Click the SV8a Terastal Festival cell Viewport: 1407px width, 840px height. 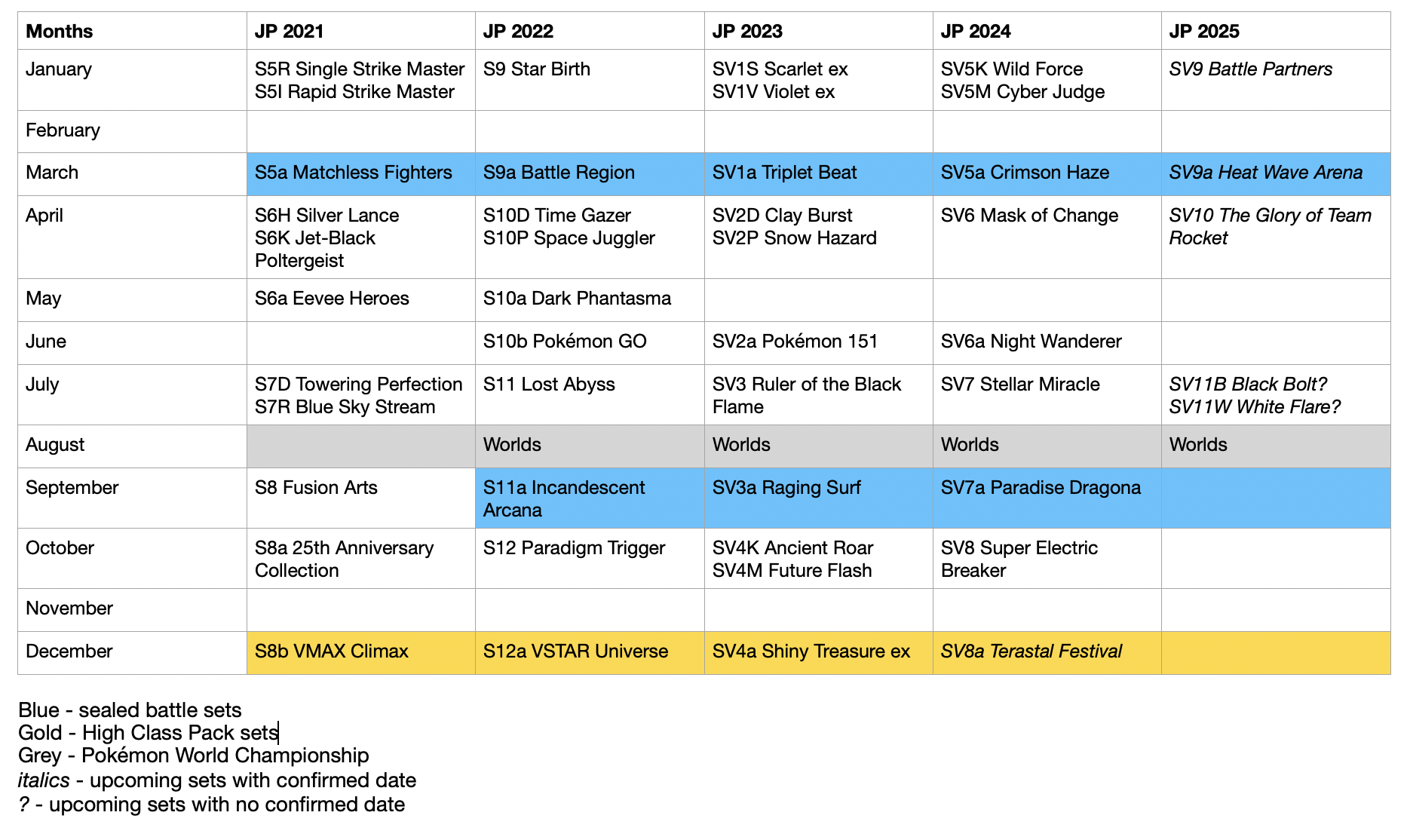(x=1046, y=652)
